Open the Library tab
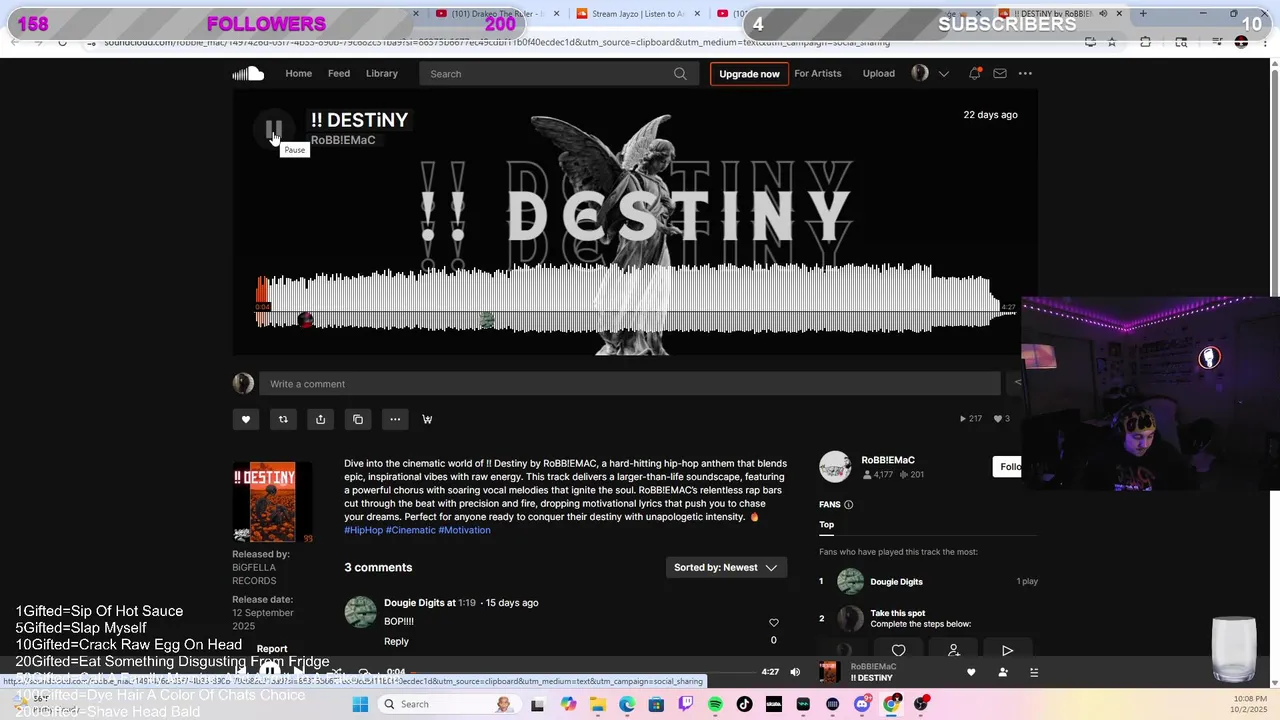The image size is (1280, 720). (381, 73)
